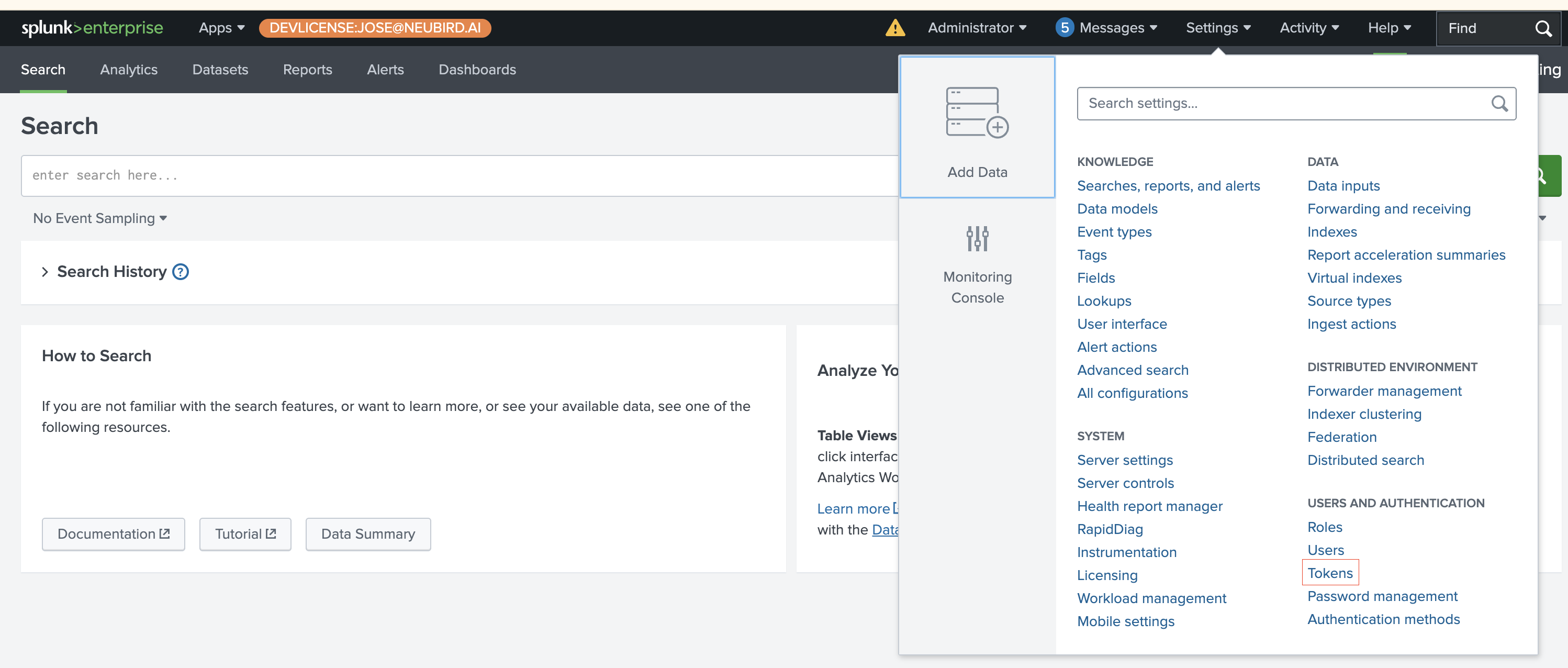Click the Tutorial button
Screen dimensions: 1568x668
[x=245, y=534]
